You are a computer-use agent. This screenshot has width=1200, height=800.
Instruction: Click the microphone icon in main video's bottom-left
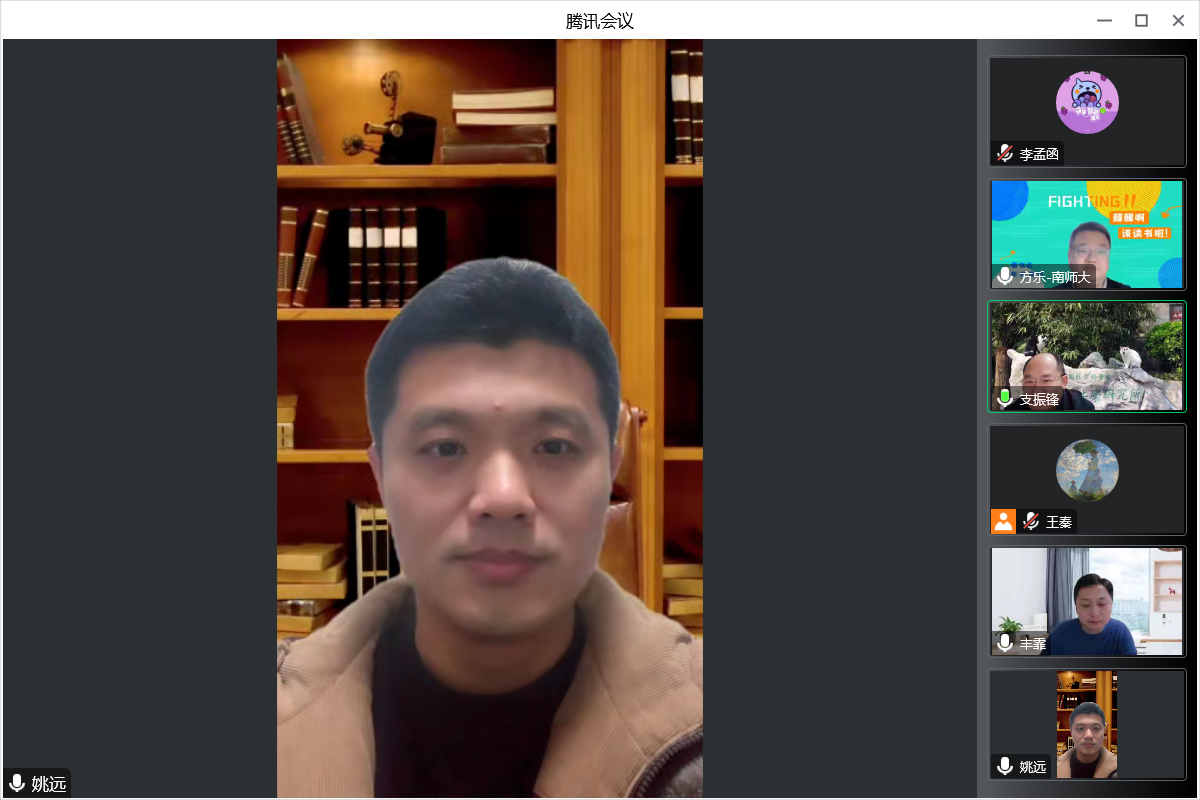pyautogui.click(x=17, y=783)
